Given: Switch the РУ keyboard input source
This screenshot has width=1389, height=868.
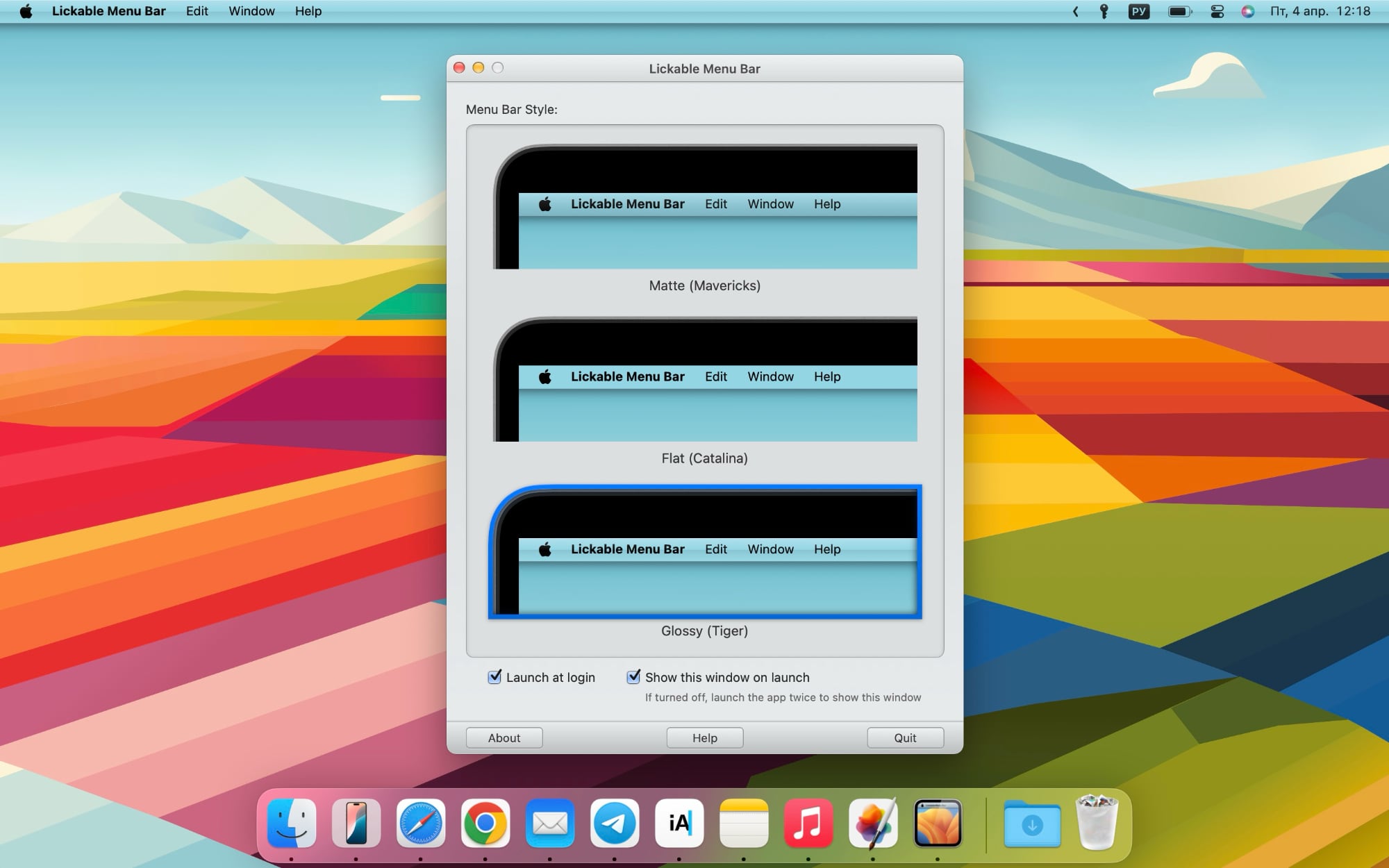Looking at the screenshot, I should pos(1139,11).
